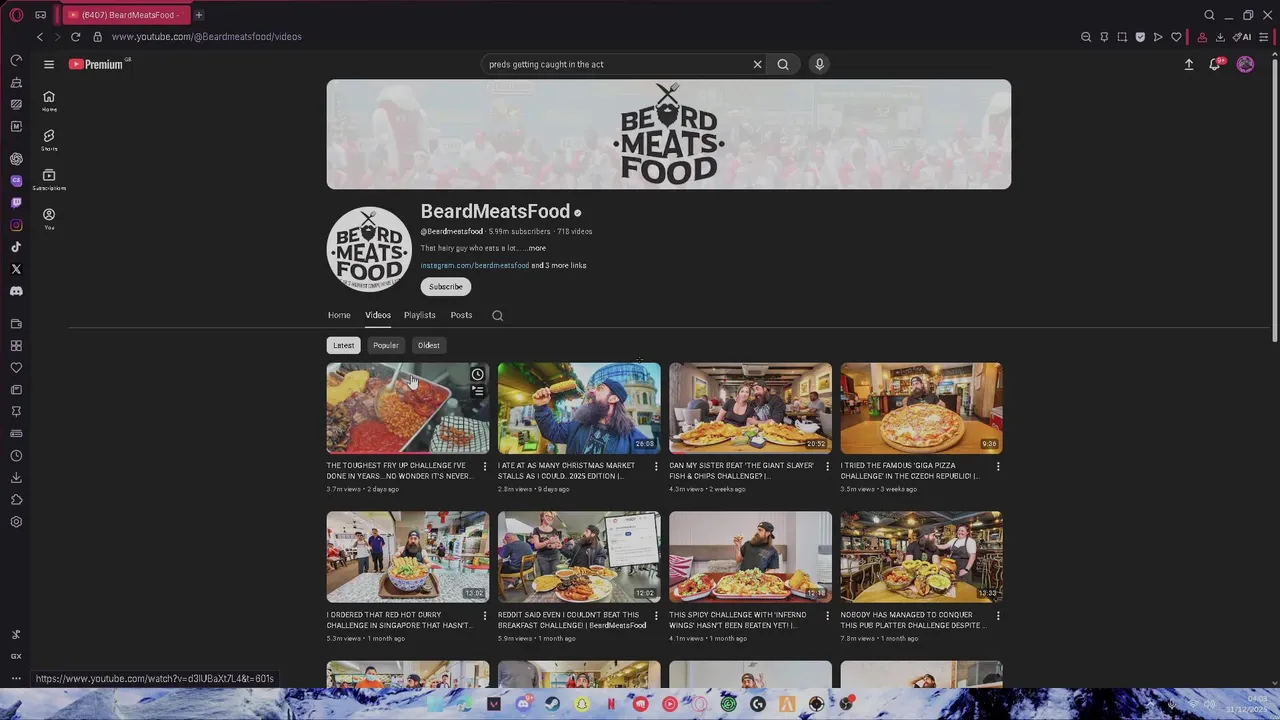
Task: Open Discord from the Opera sidebar
Action: 16,291
